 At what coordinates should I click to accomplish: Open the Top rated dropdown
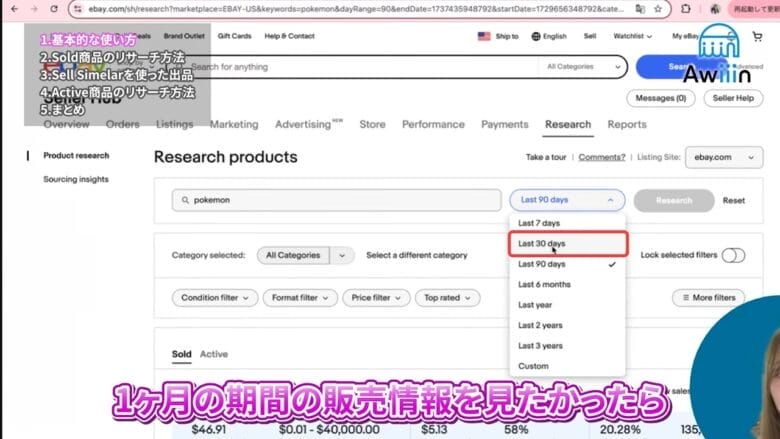(x=447, y=298)
